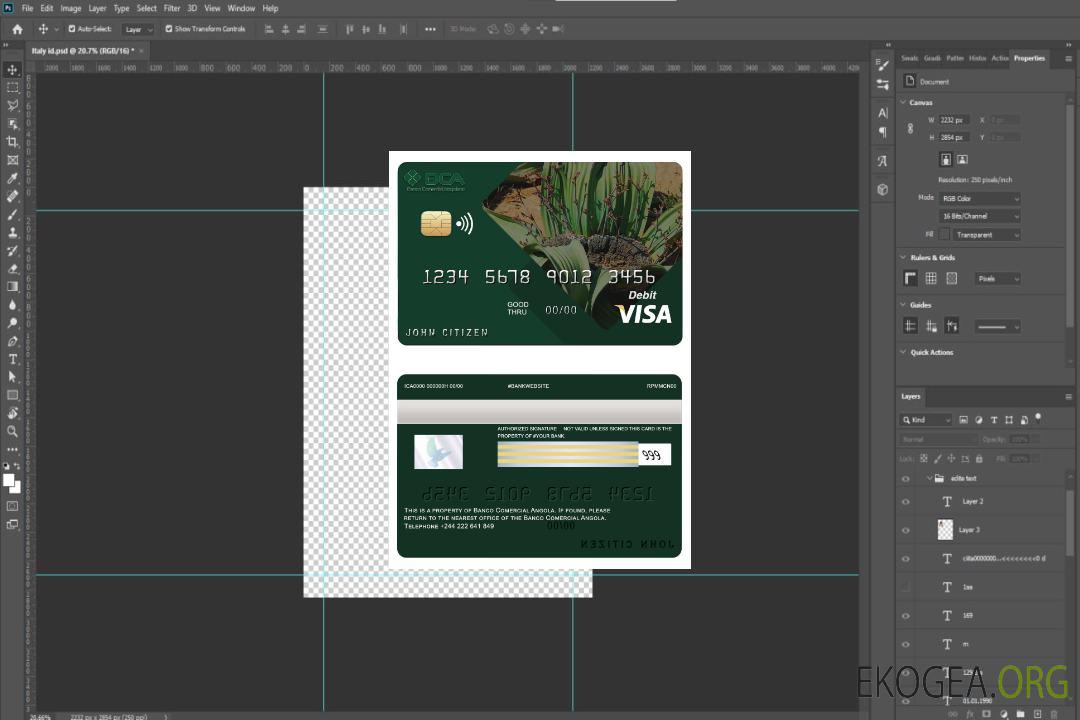This screenshot has height=720, width=1080.
Task: Toggle visibility of the 'edite text' group
Action: click(906, 478)
